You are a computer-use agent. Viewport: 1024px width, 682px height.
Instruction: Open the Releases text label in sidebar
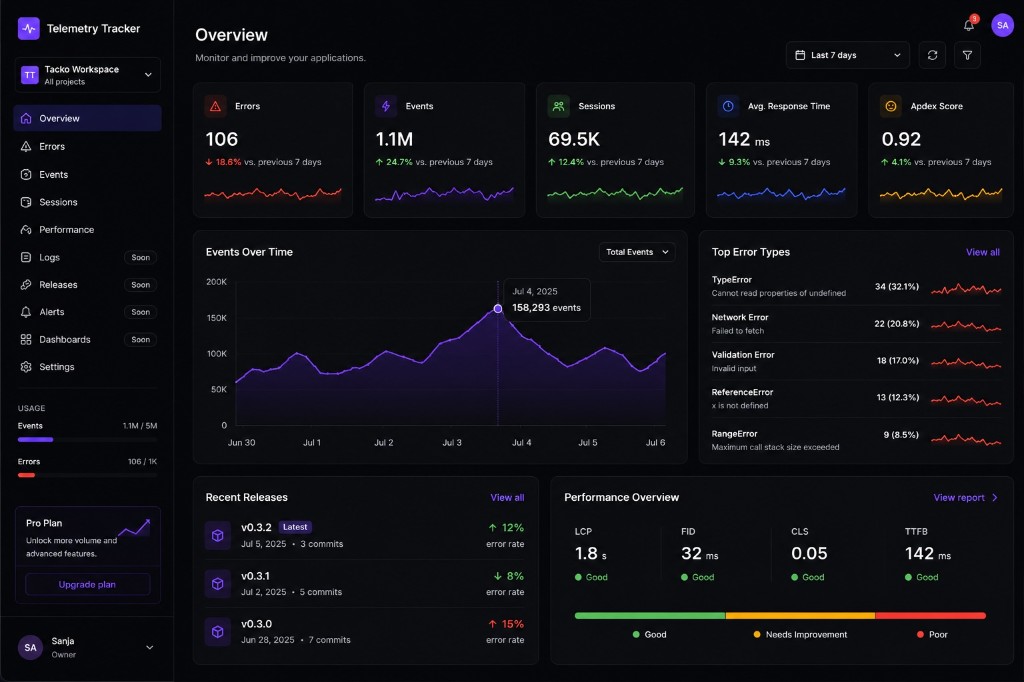click(58, 285)
